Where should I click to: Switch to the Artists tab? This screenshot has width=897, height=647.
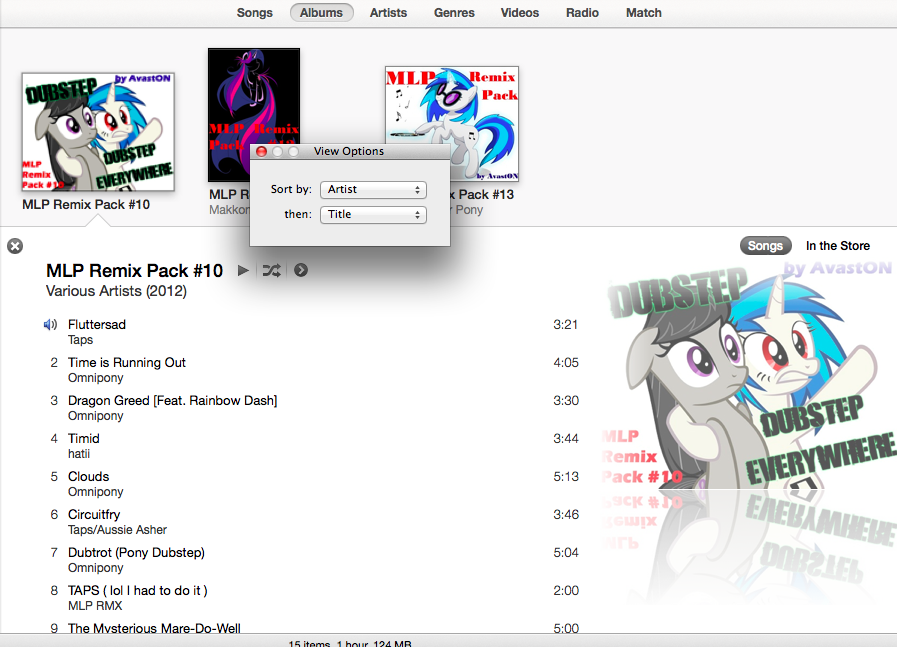(388, 13)
